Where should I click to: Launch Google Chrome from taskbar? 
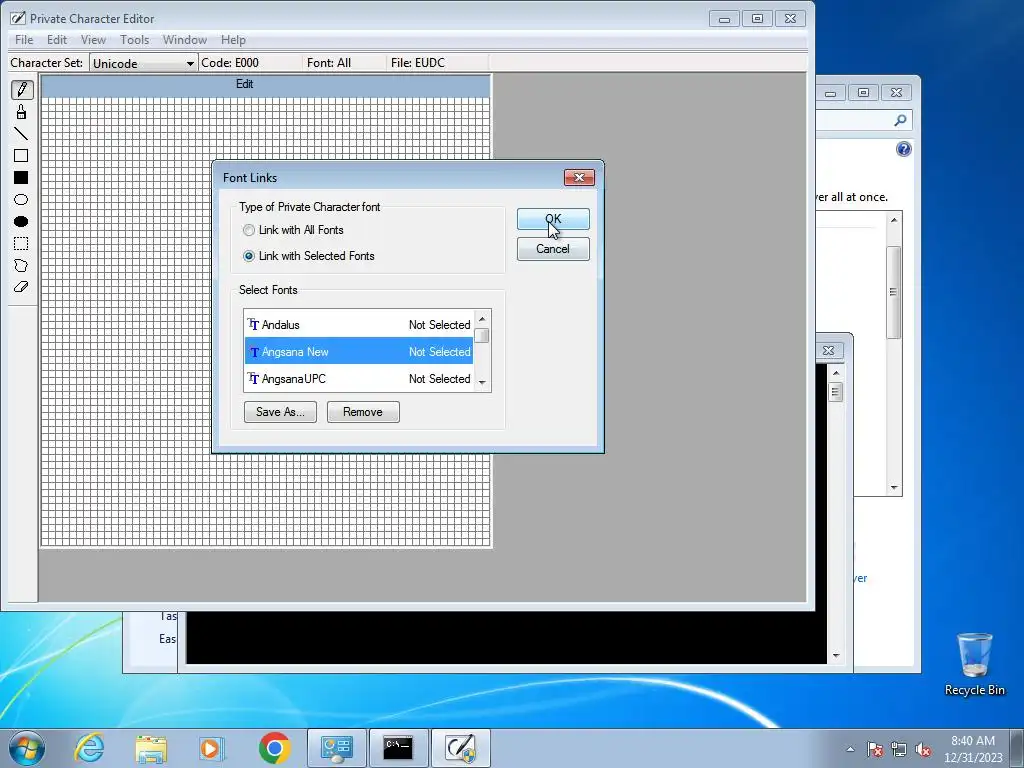(x=274, y=748)
